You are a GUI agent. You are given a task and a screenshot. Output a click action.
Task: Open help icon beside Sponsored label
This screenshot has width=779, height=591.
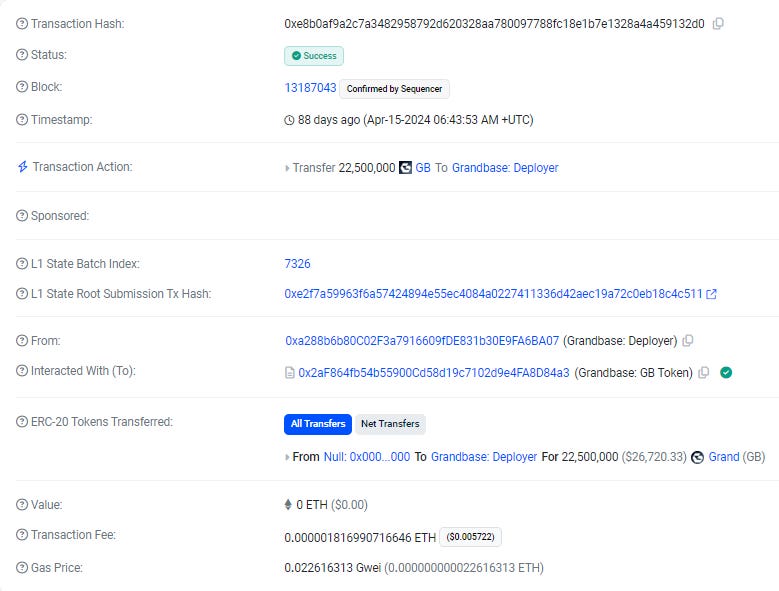(x=22, y=216)
